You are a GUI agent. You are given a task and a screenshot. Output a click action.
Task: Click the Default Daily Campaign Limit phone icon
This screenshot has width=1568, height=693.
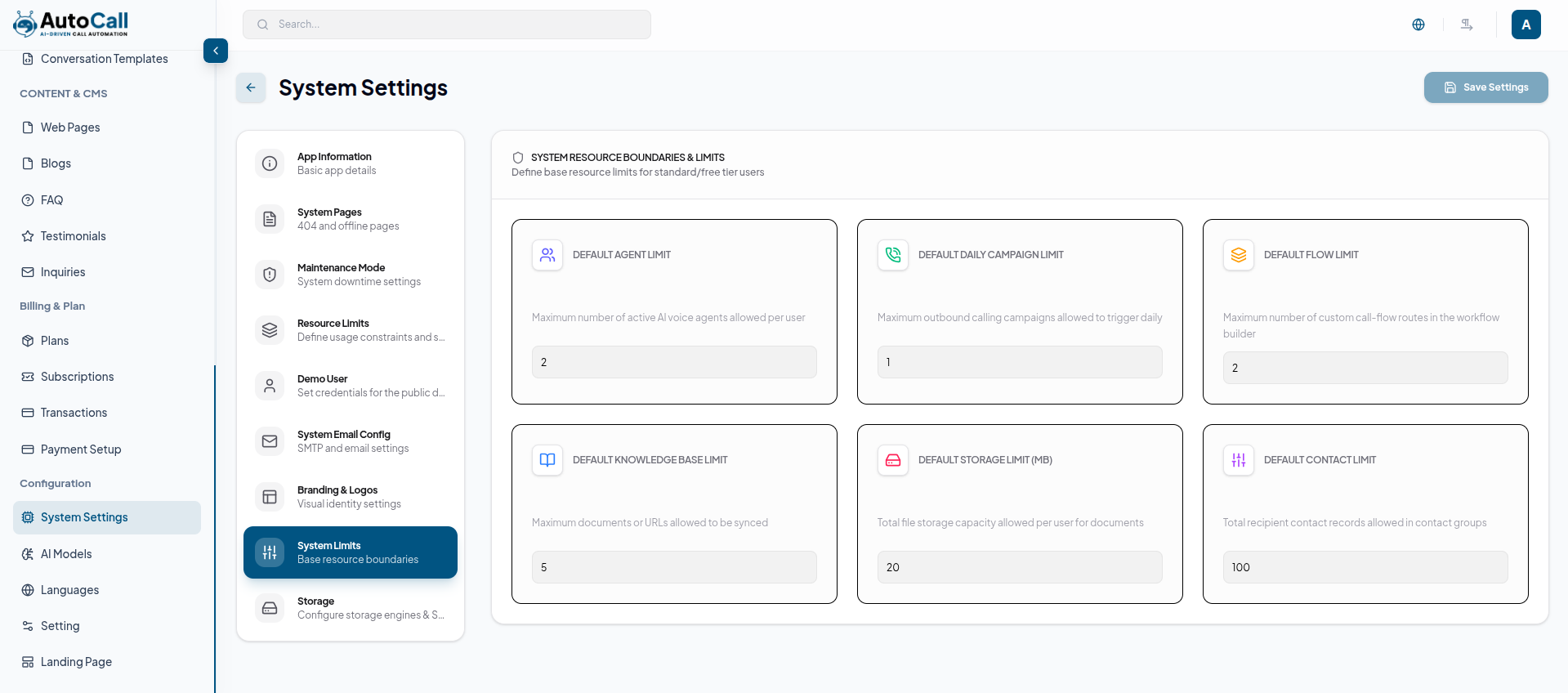pyautogui.click(x=893, y=255)
